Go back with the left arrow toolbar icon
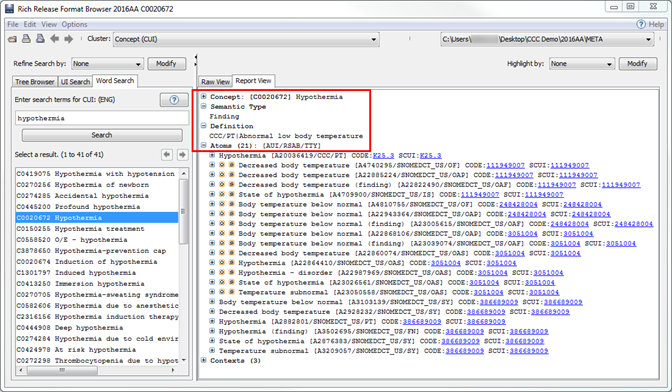 click(x=54, y=39)
